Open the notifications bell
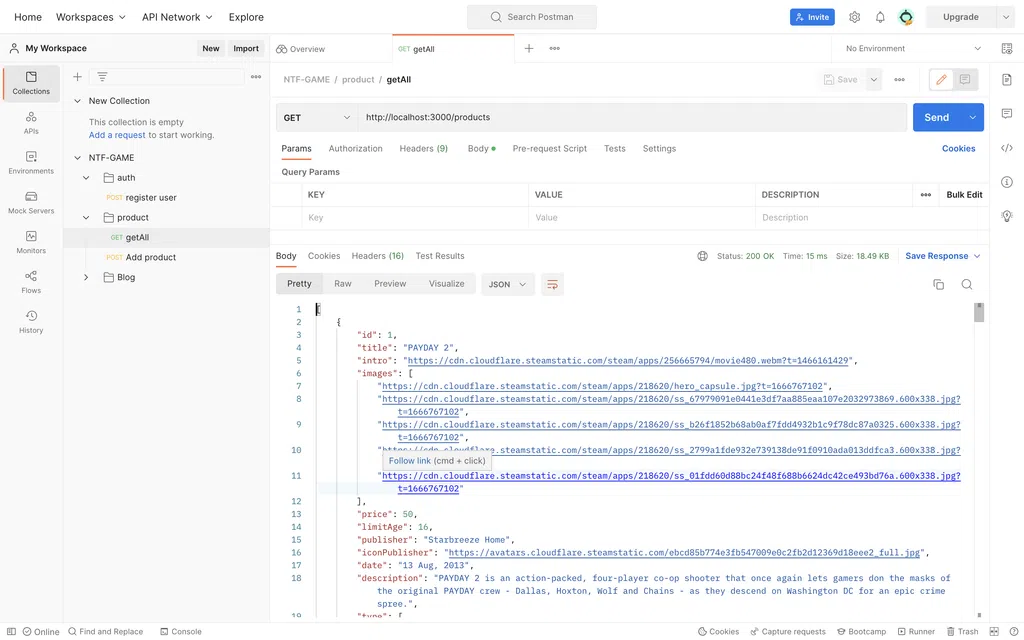Image resolution: width=1024 pixels, height=640 pixels. (880, 17)
